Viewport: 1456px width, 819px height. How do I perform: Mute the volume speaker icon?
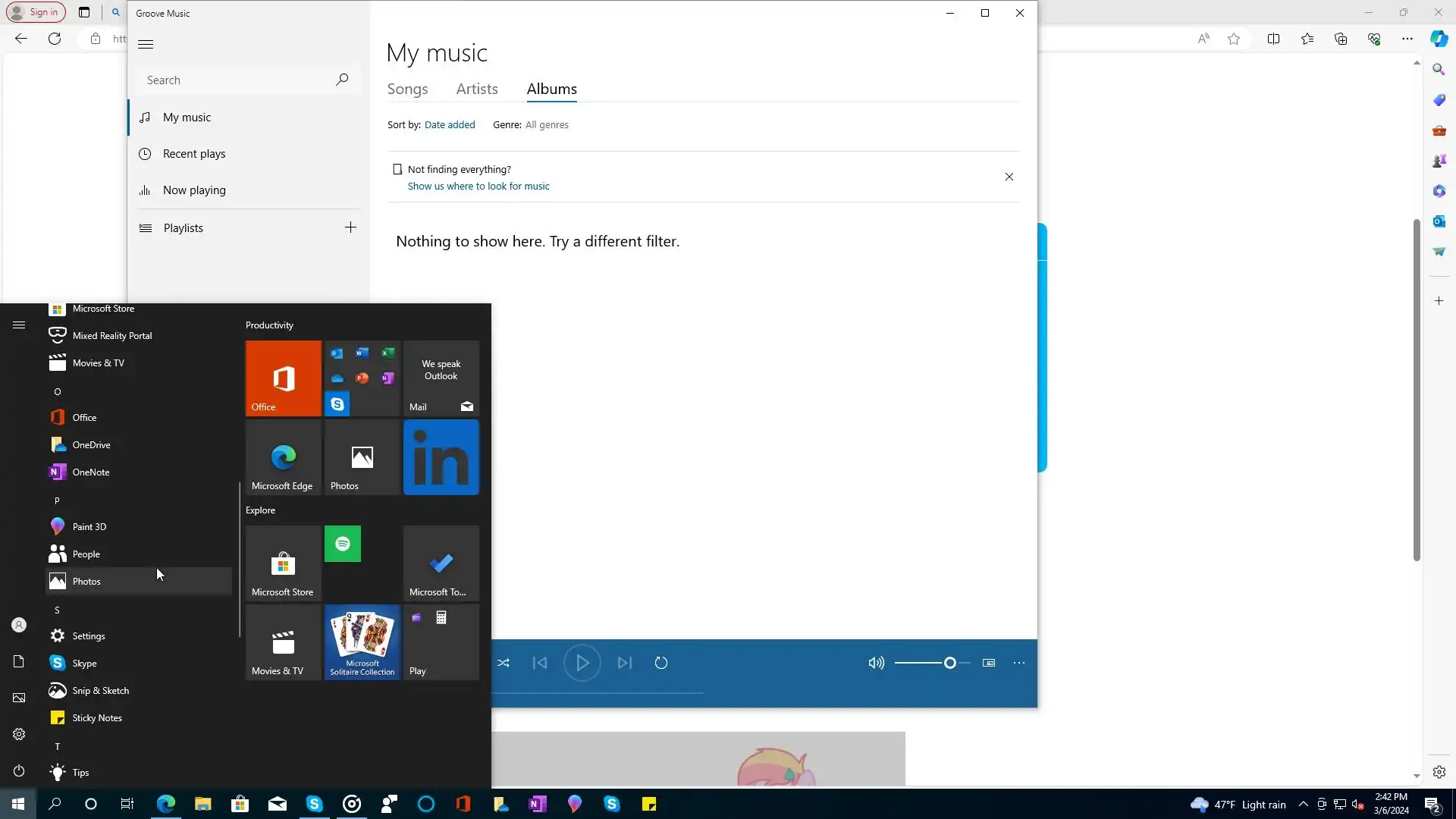point(876,663)
